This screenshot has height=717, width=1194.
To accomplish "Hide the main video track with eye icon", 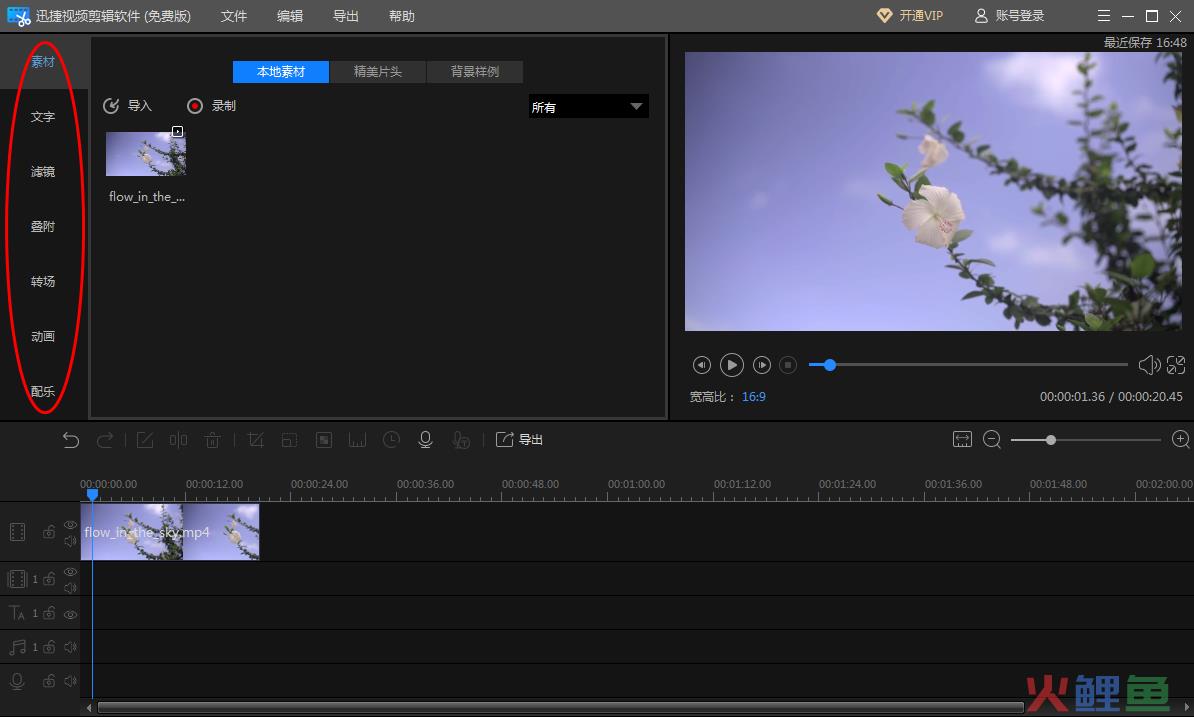I will (70, 525).
